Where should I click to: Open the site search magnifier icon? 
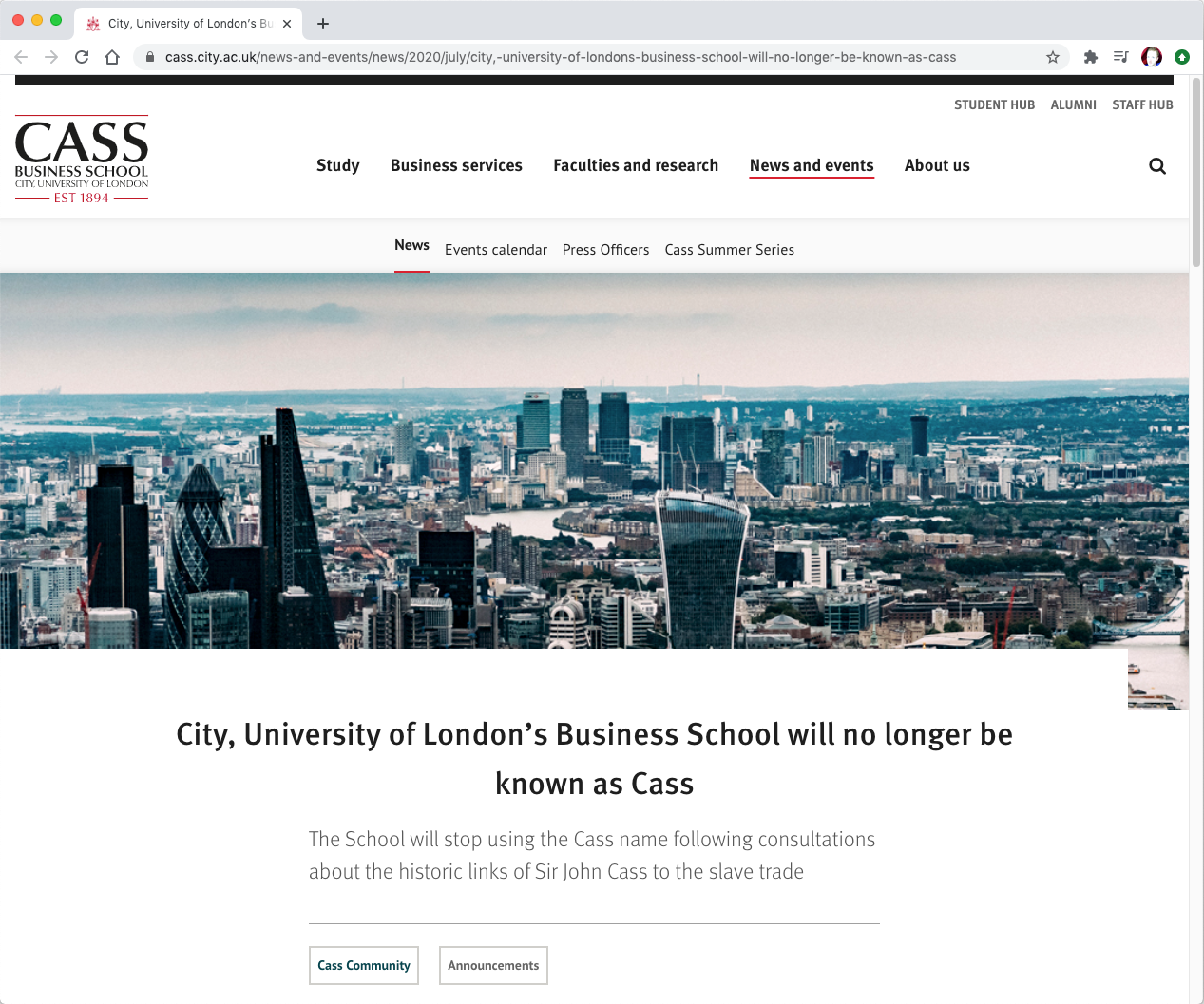1157,166
